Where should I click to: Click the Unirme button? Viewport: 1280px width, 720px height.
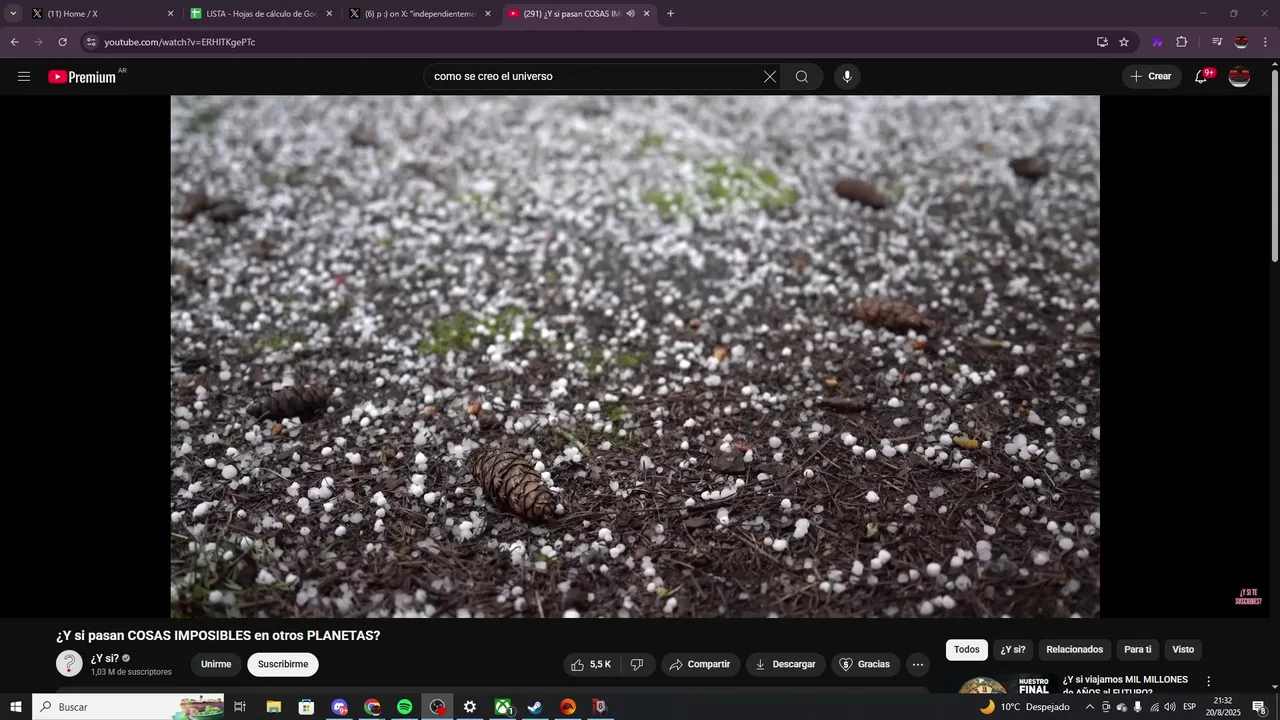(x=216, y=664)
